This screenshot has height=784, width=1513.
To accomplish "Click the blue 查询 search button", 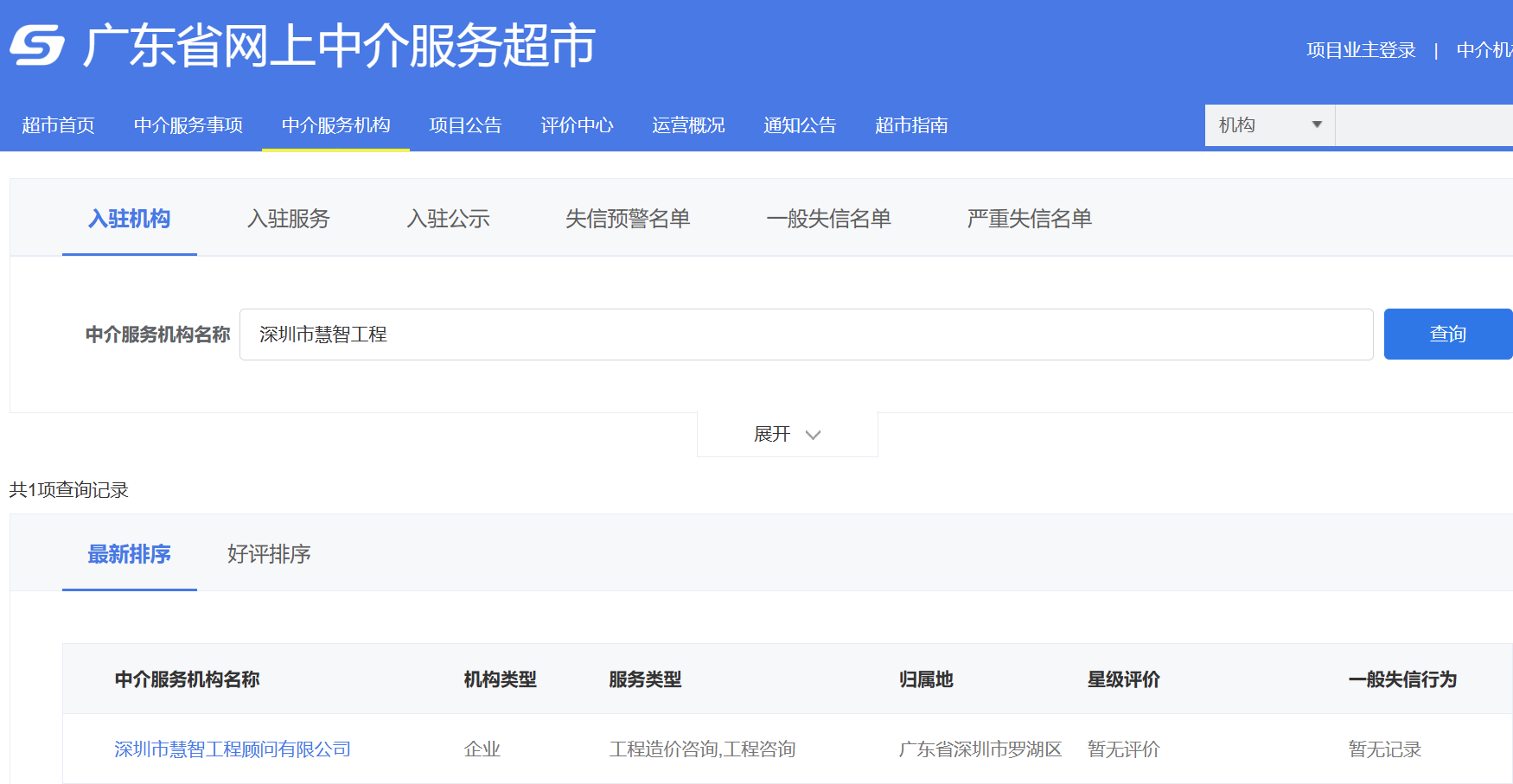I will tap(1448, 334).
